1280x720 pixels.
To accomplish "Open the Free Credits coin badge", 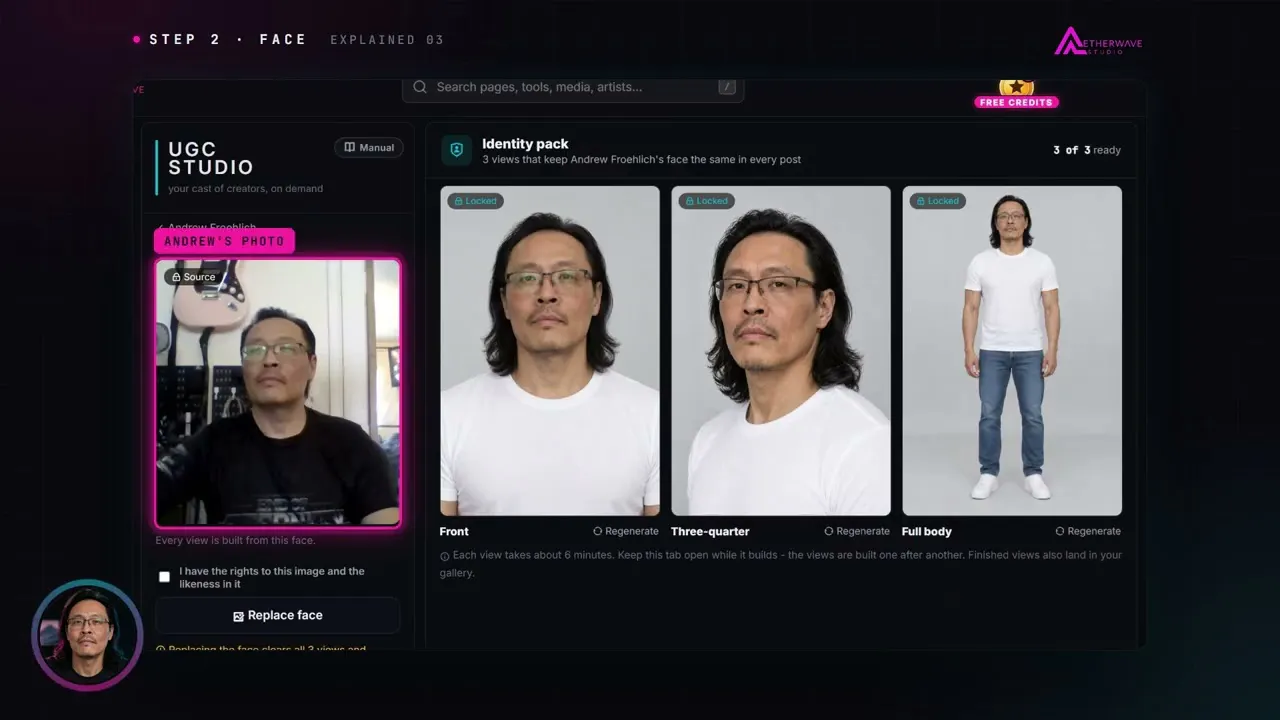I will pos(1016,93).
